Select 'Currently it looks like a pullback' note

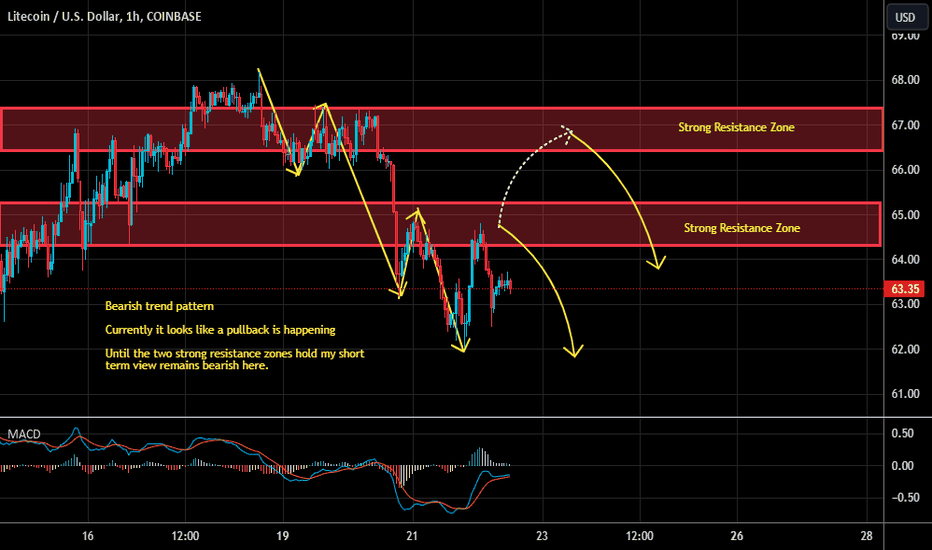click(x=220, y=330)
